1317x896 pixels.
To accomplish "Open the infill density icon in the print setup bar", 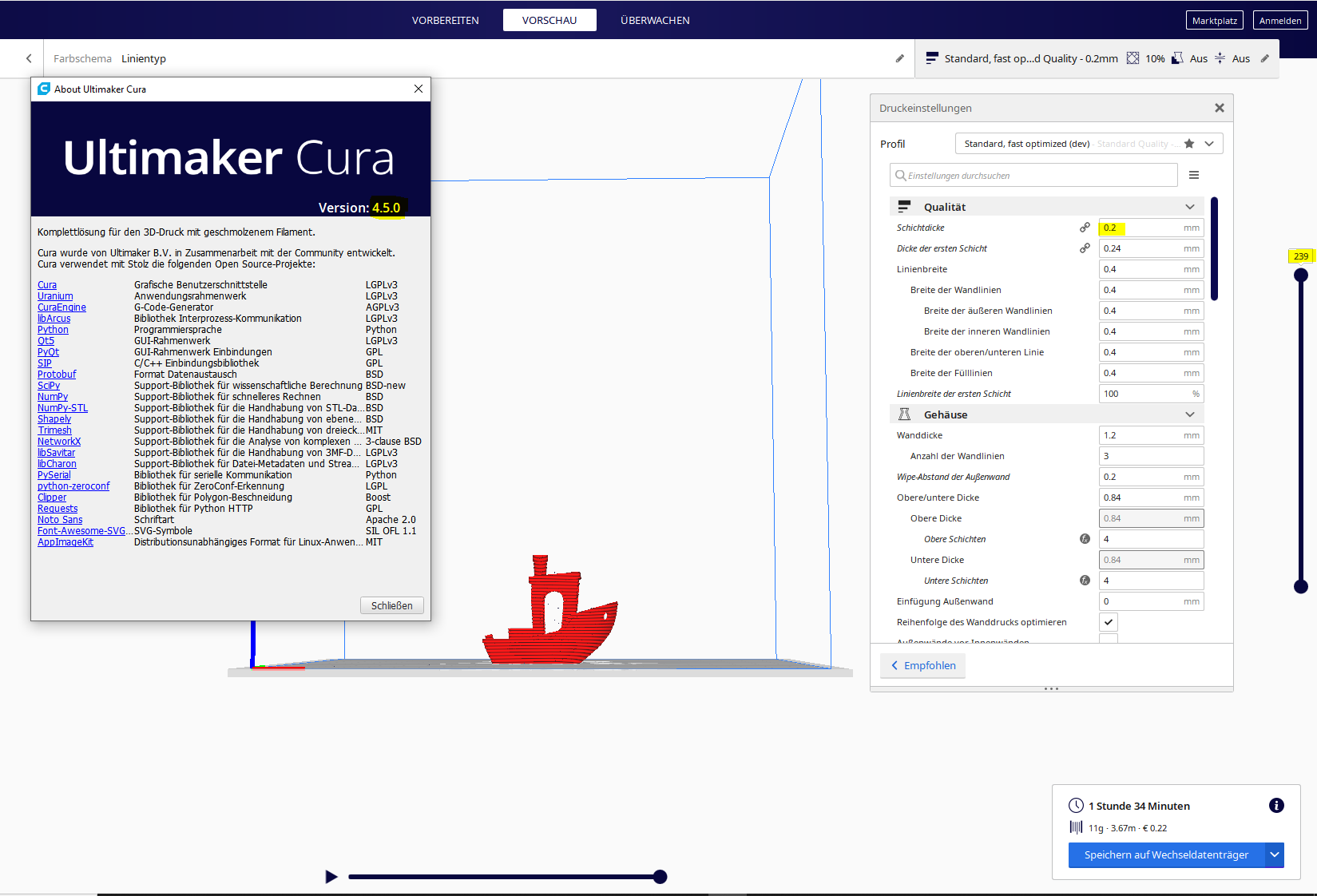I will click(x=1133, y=57).
